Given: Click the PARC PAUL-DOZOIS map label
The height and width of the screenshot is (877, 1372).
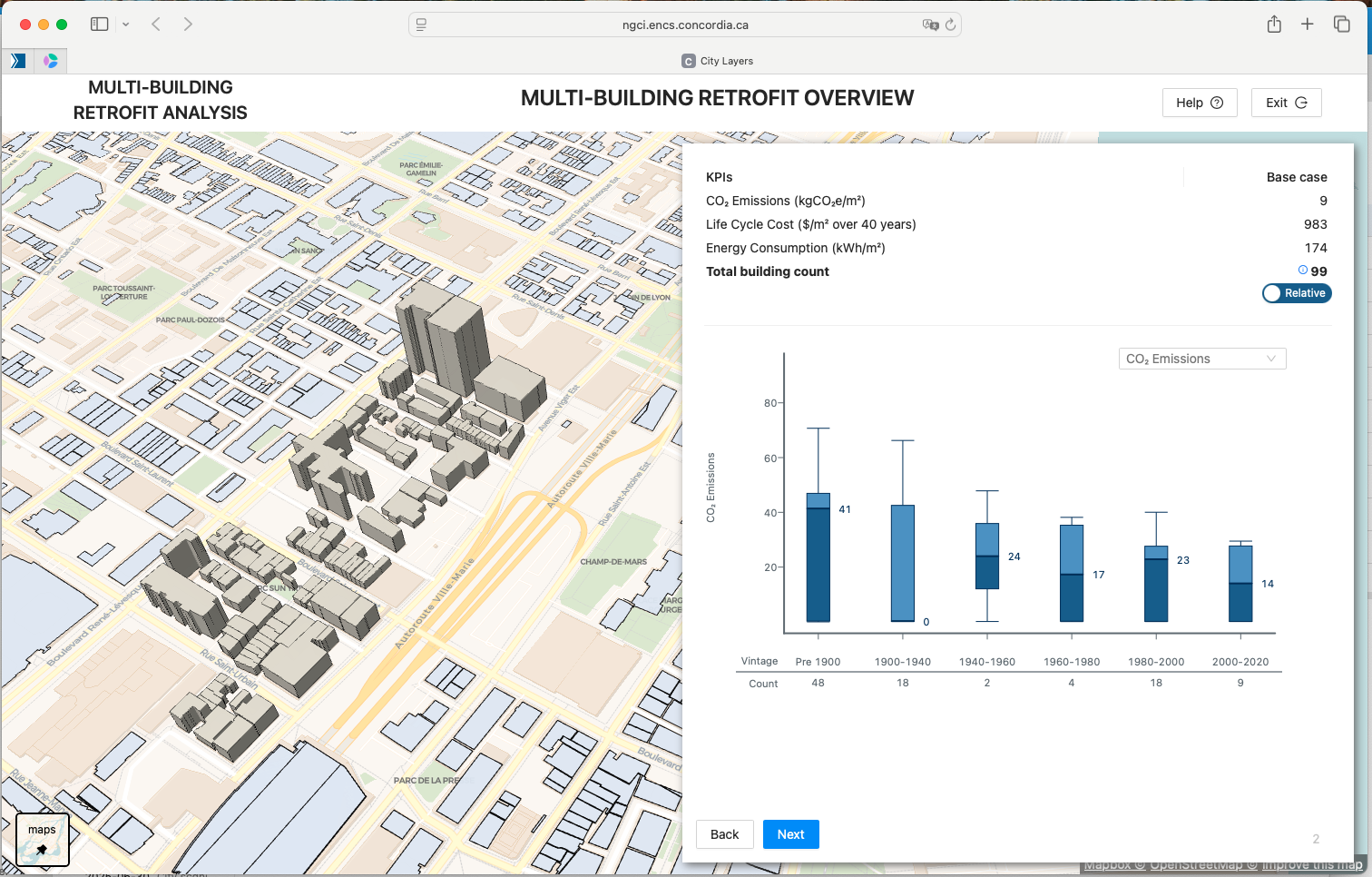Looking at the screenshot, I should point(190,320).
